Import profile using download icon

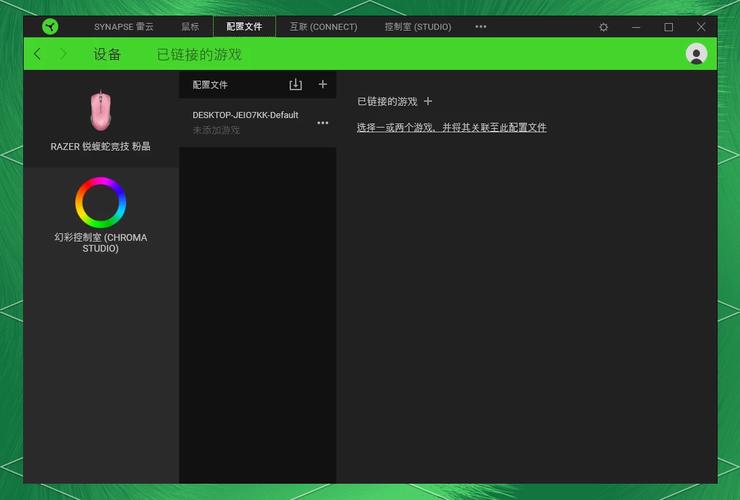coord(295,85)
